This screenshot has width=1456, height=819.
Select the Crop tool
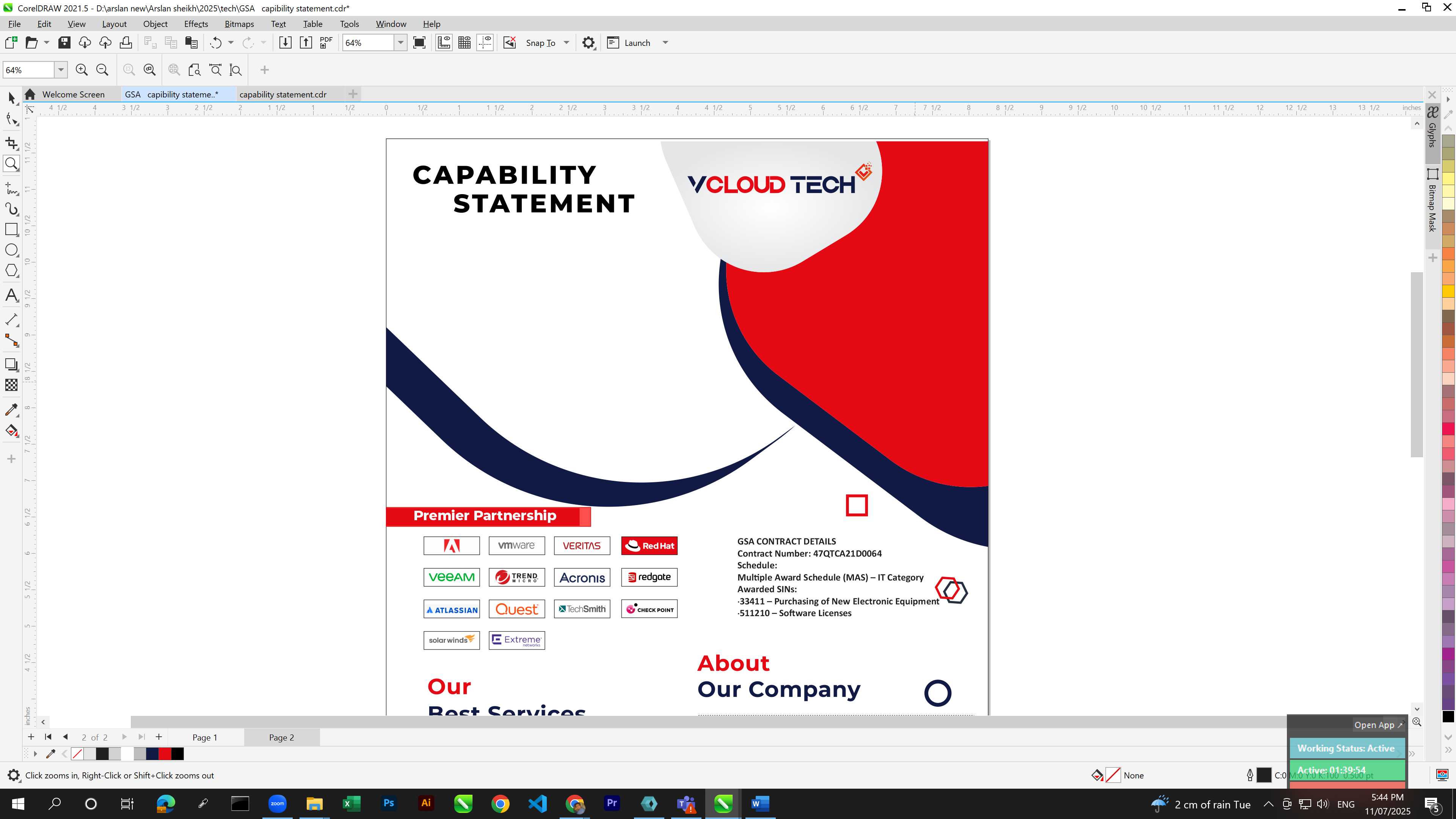coord(11,143)
